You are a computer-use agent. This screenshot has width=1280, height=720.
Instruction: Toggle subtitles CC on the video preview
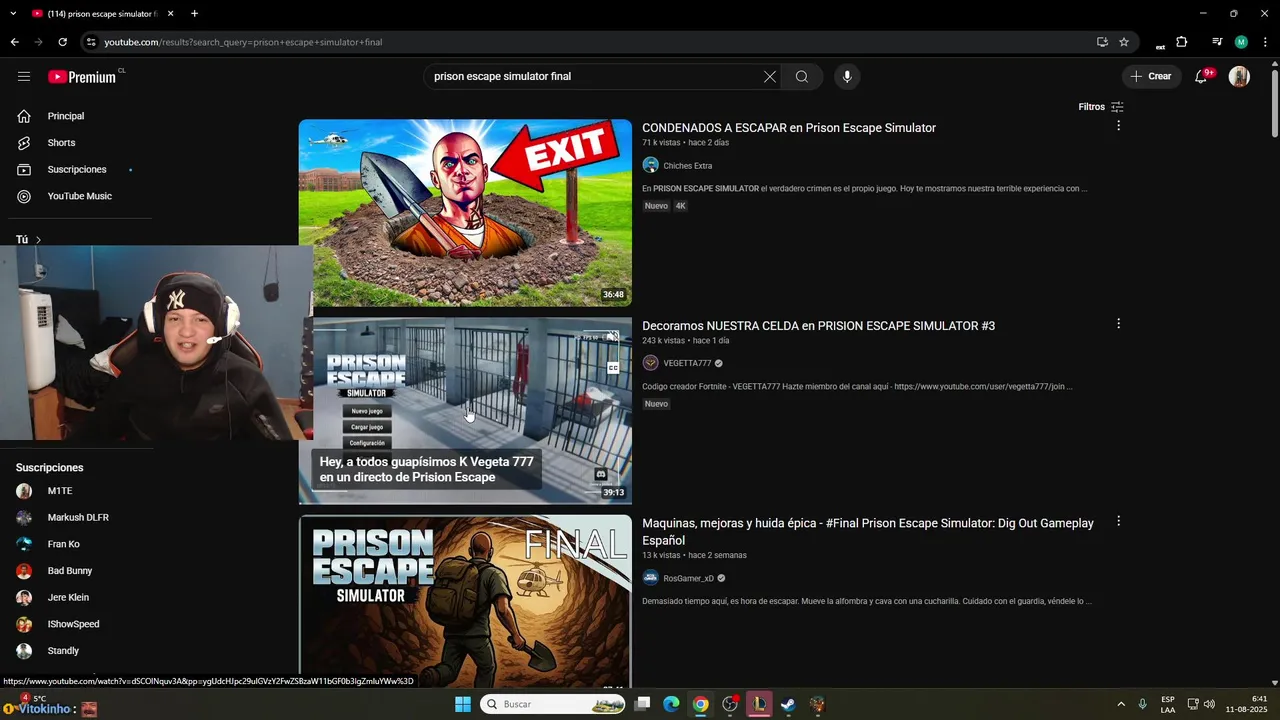tap(613, 368)
